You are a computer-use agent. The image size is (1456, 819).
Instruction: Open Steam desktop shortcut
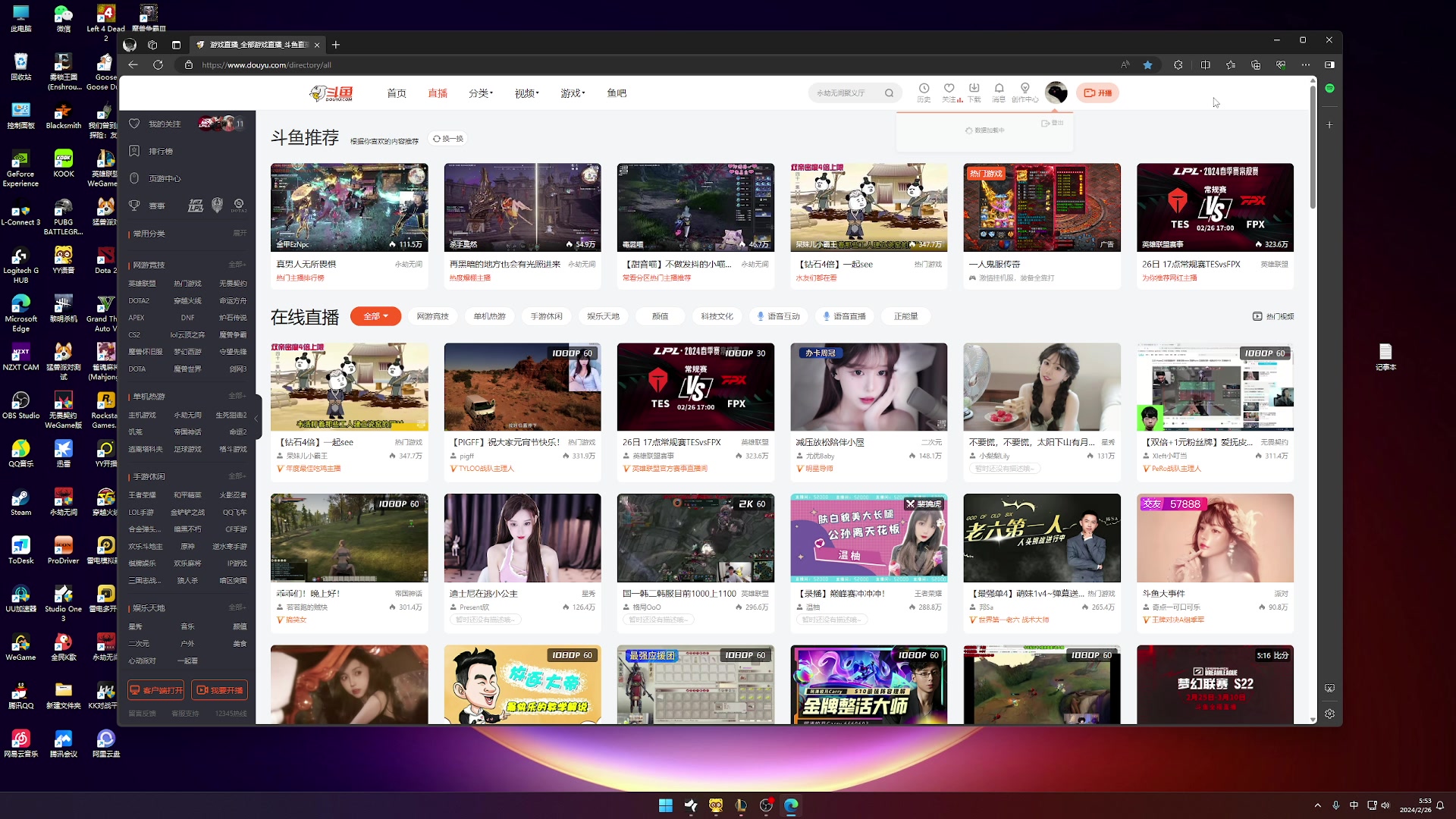20,502
